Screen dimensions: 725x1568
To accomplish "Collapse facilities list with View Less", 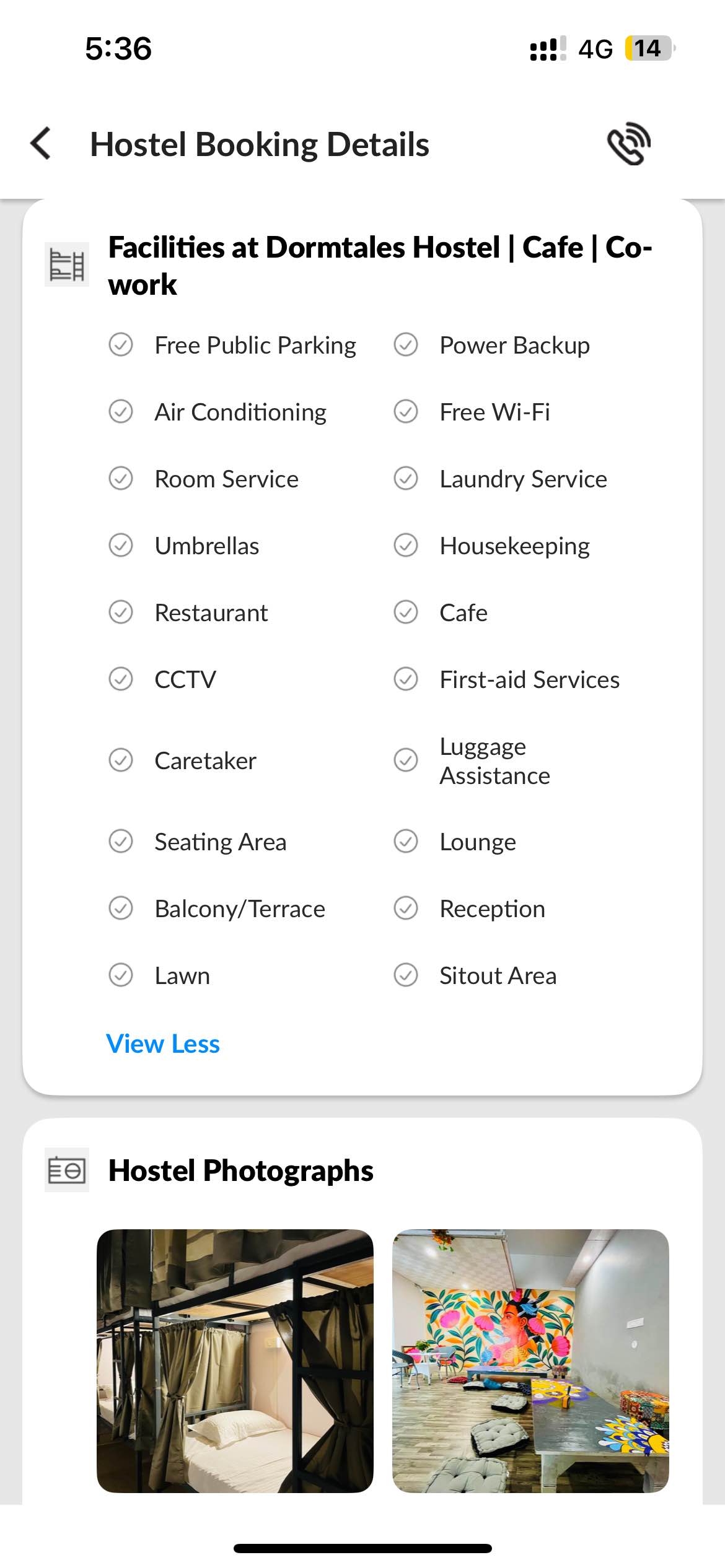I will tap(163, 1043).
